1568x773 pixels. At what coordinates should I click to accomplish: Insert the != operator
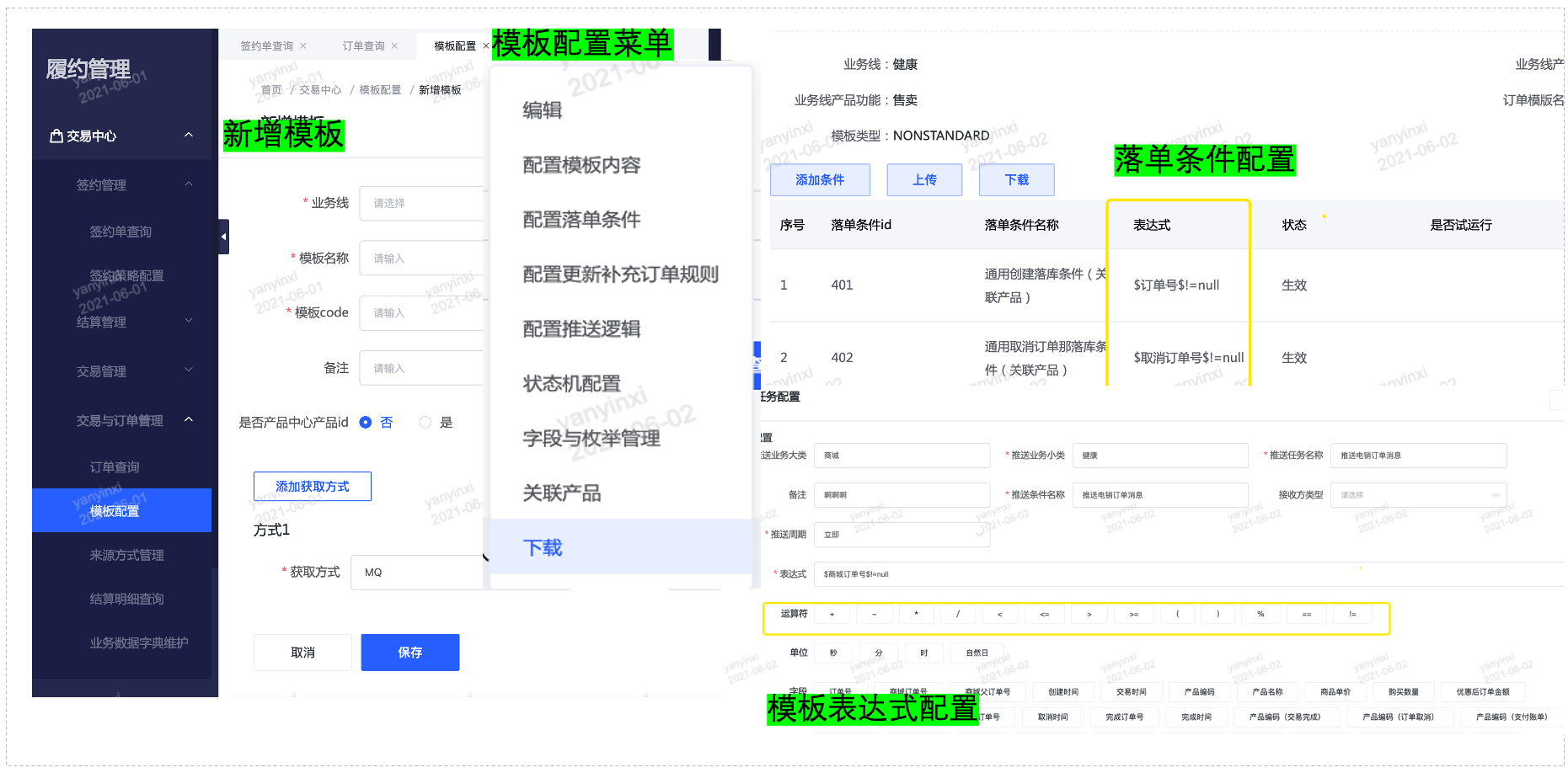click(1352, 615)
